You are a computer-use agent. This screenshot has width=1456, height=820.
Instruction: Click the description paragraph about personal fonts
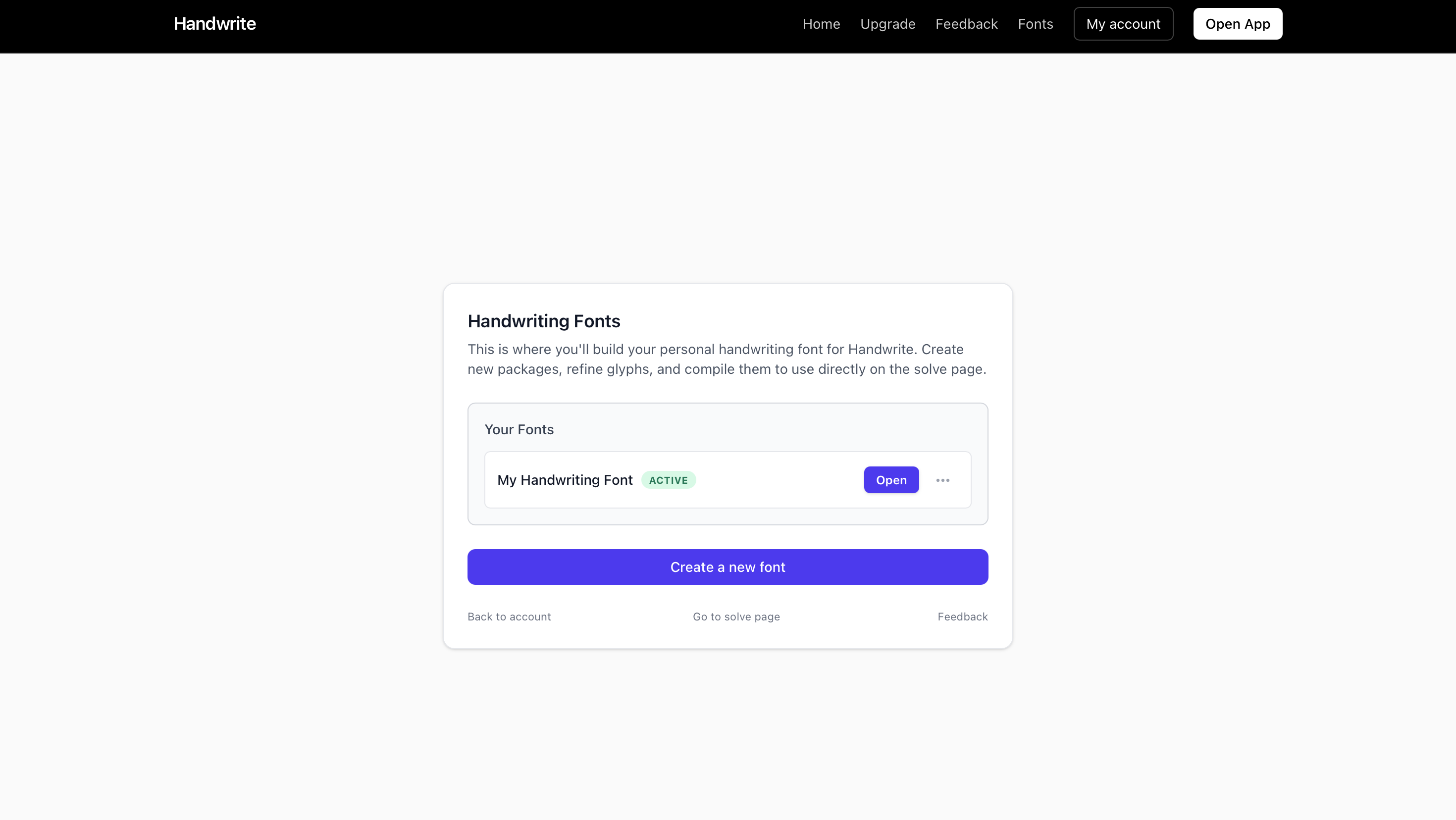click(727, 359)
